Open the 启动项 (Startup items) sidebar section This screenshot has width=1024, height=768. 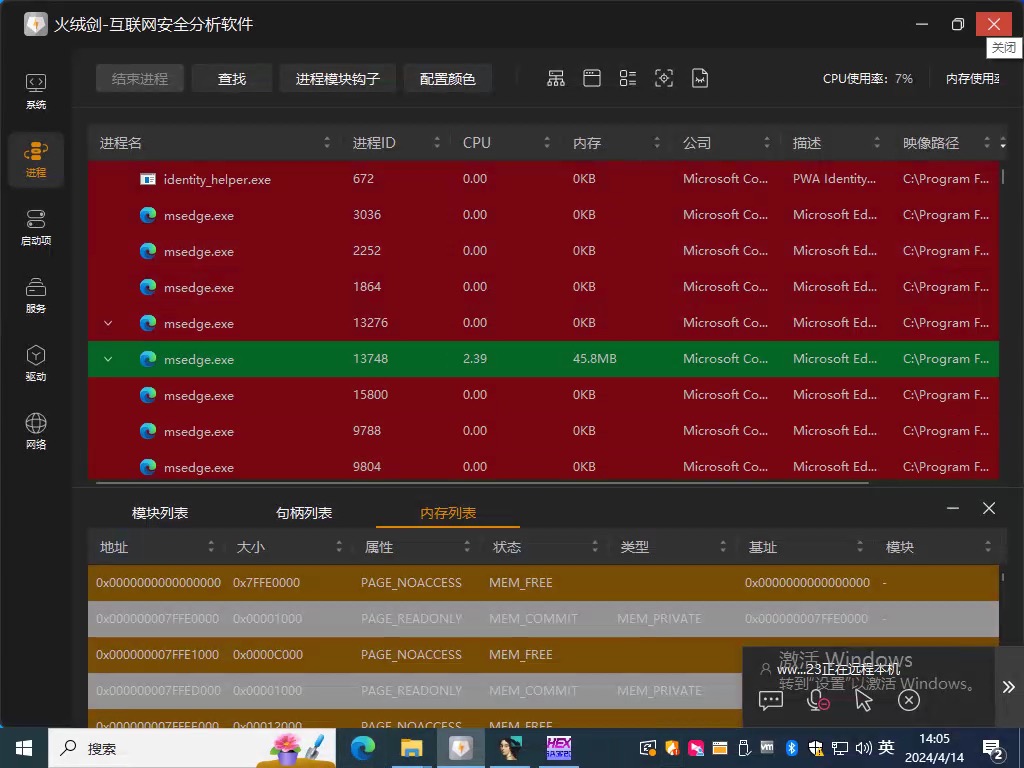pyautogui.click(x=36, y=227)
